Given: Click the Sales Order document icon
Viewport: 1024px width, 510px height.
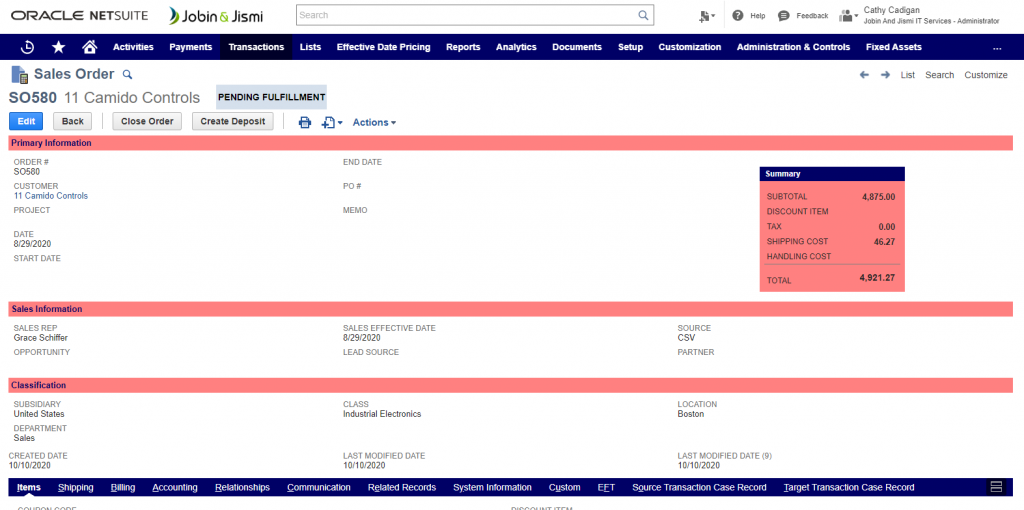Looking at the screenshot, I should click(x=20, y=74).
